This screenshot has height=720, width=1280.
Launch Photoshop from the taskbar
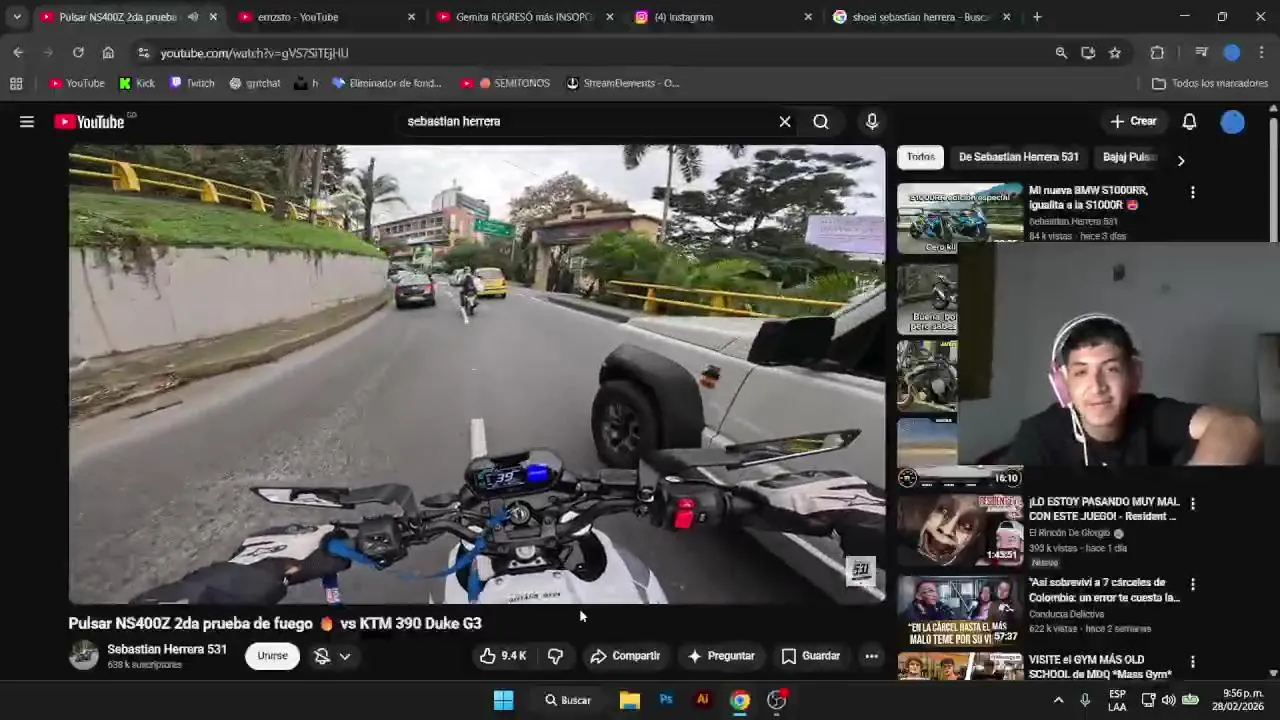(666, 700)
